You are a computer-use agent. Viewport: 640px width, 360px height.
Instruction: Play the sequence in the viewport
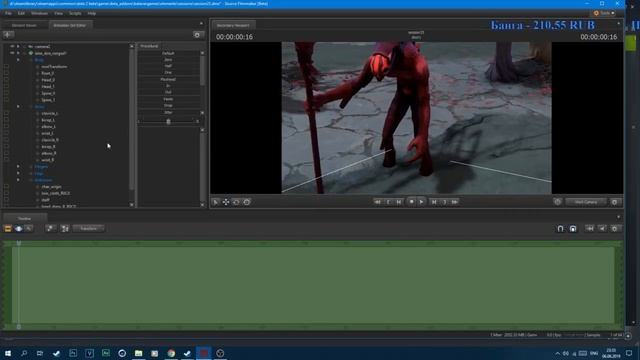point(422,202)
